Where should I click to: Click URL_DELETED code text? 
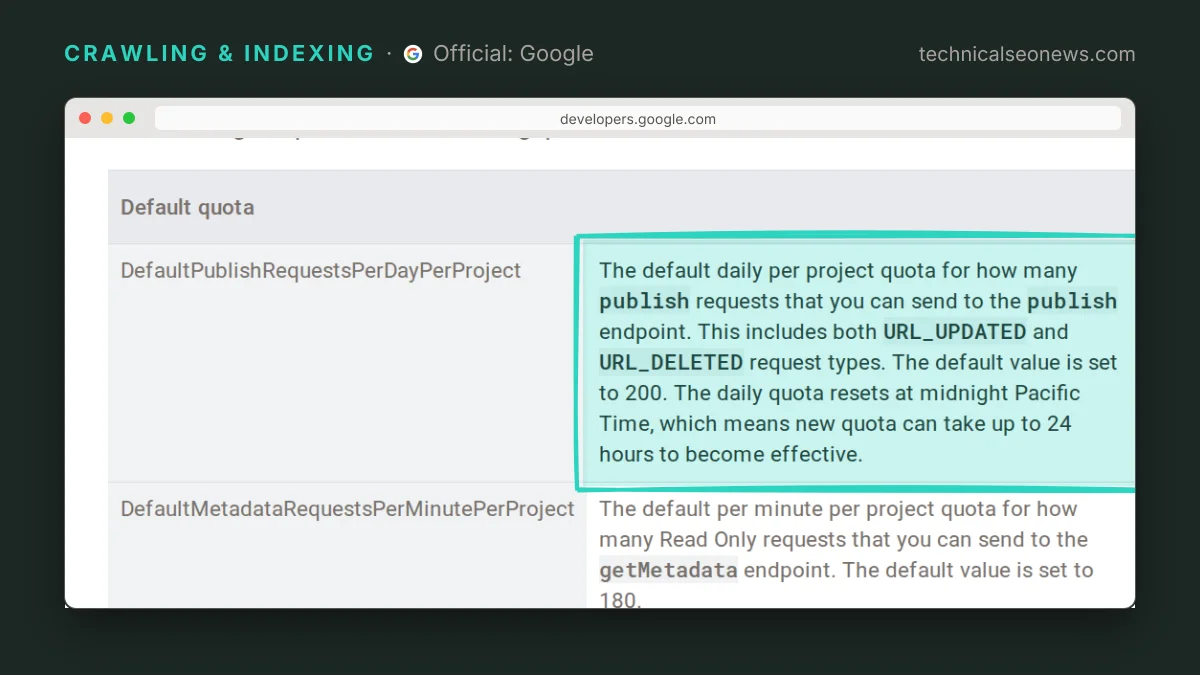pyautogui.click(x=672, y=362)
